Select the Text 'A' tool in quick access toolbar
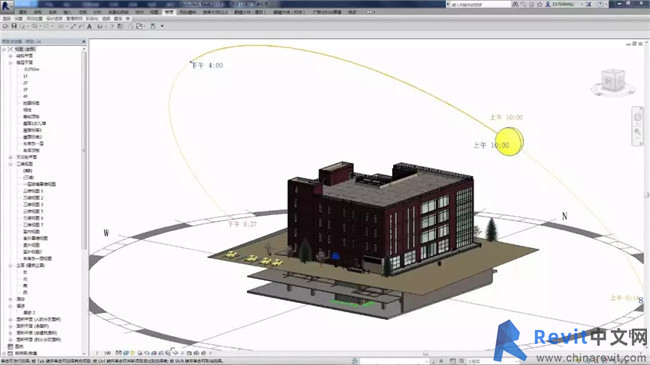 pyautogui.click(x=89, y=26)
